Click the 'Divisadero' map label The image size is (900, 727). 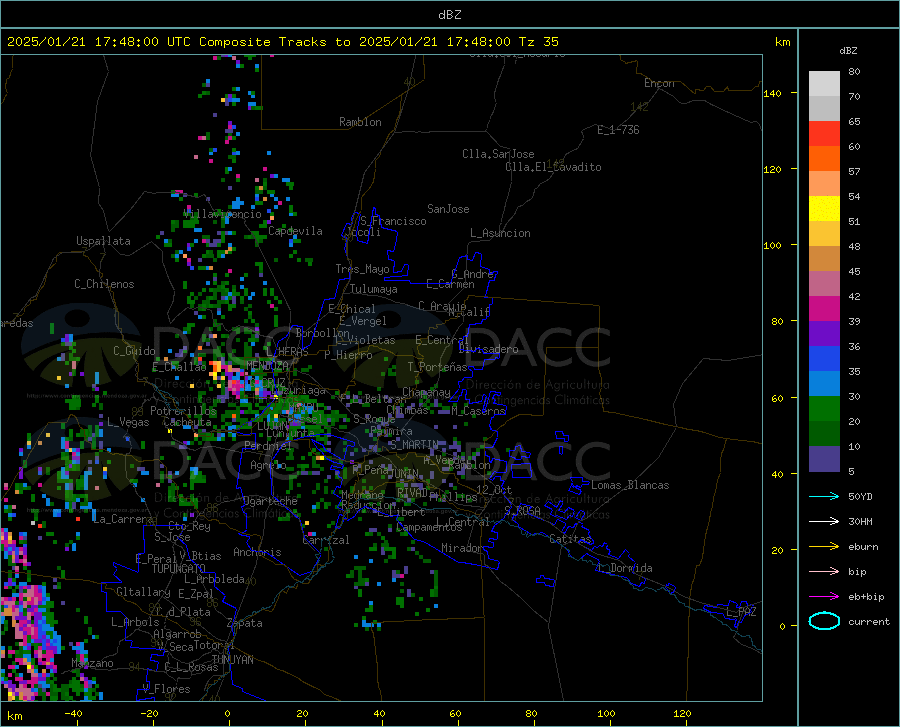(488, 349)
